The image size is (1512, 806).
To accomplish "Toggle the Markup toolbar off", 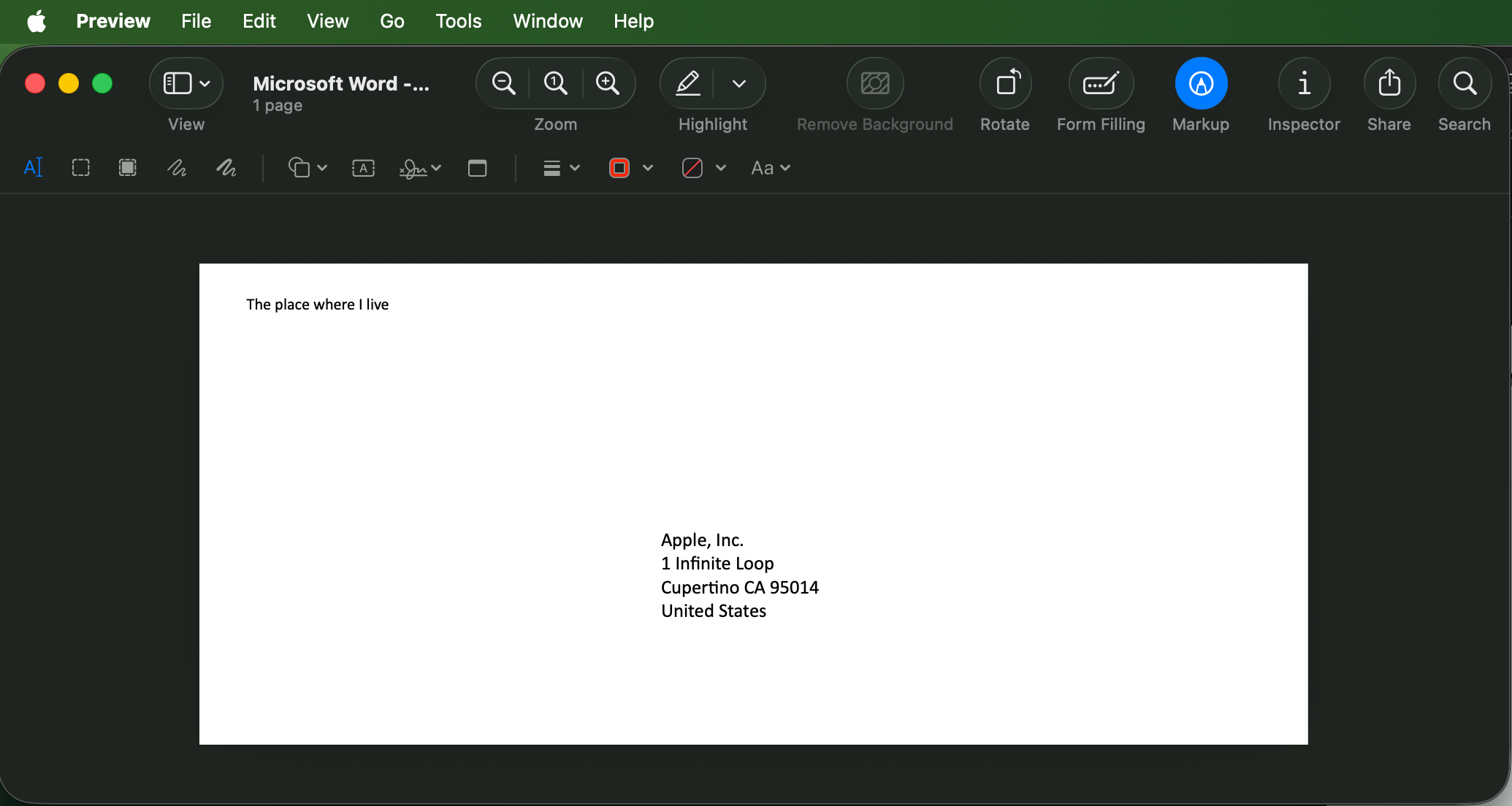I will click(1201, 83).
